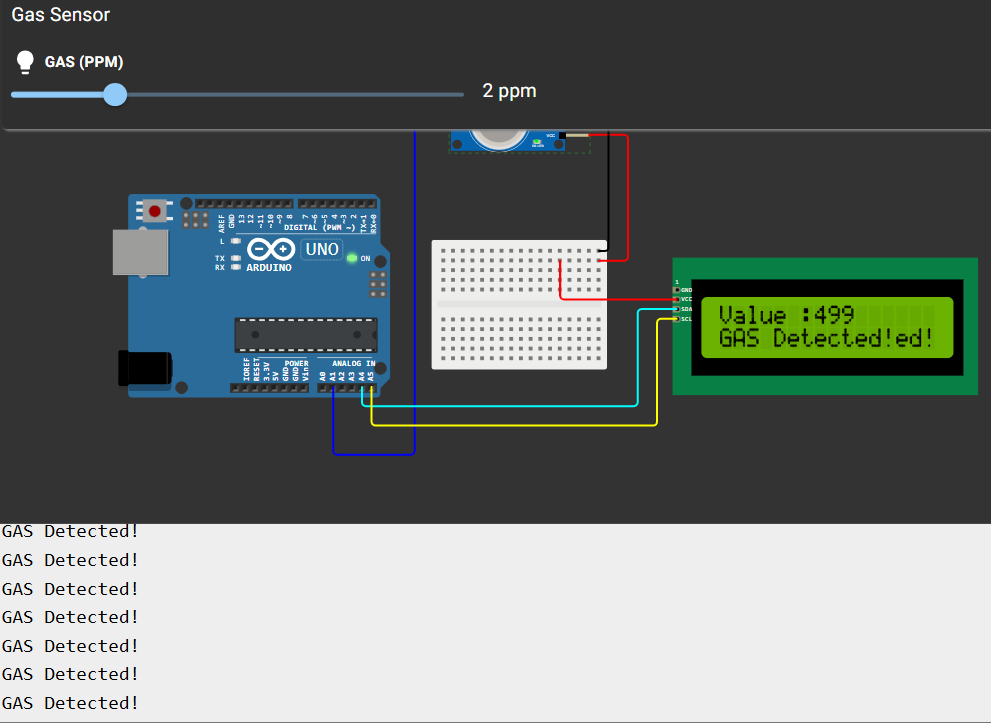Select the first GAS Detected! line in serial output
This screenshot has width=991, height=725.
pyautogui.click(x=70, y=531)
